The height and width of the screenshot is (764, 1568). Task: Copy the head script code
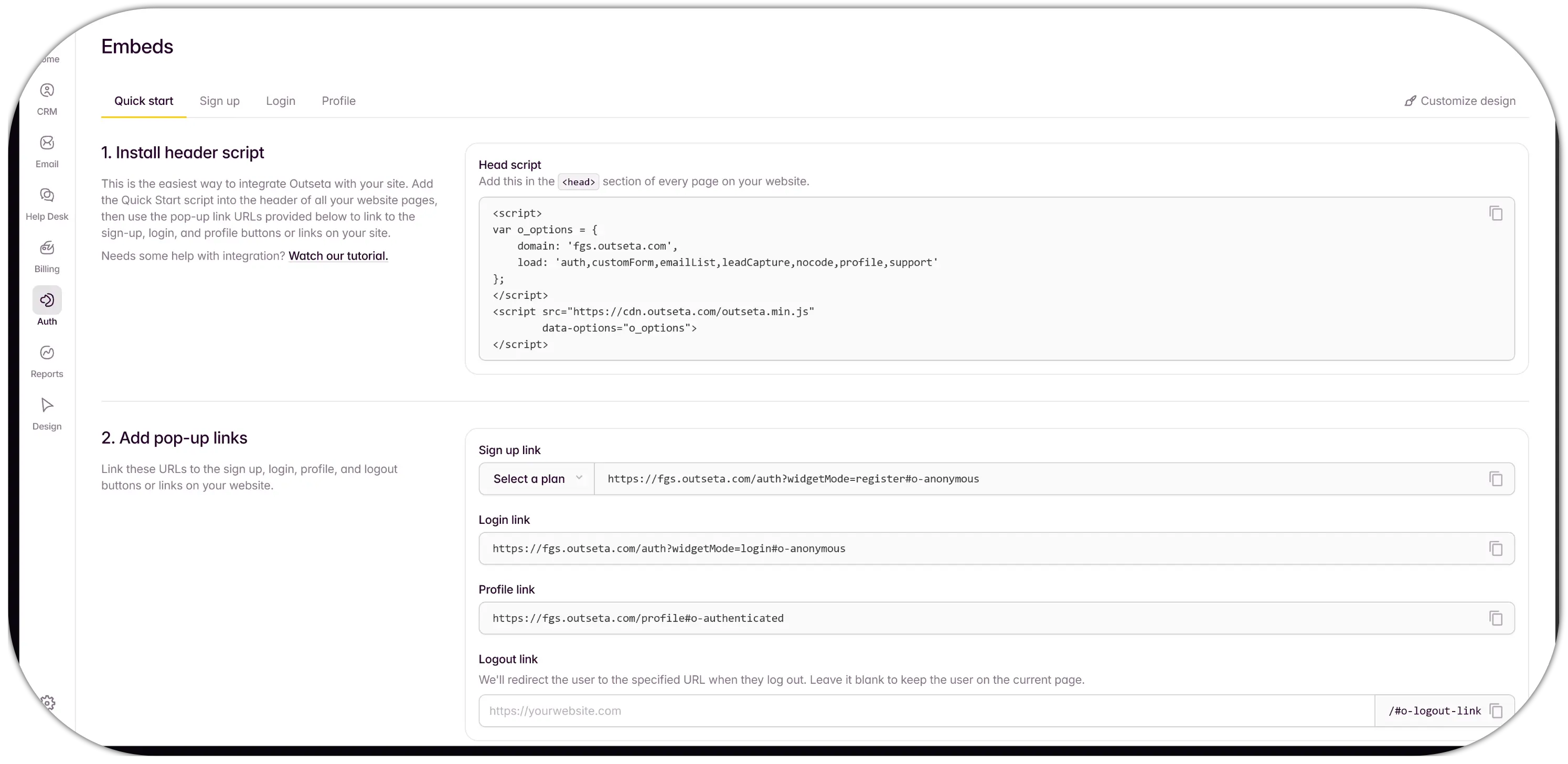click(x=1496, y=213)
